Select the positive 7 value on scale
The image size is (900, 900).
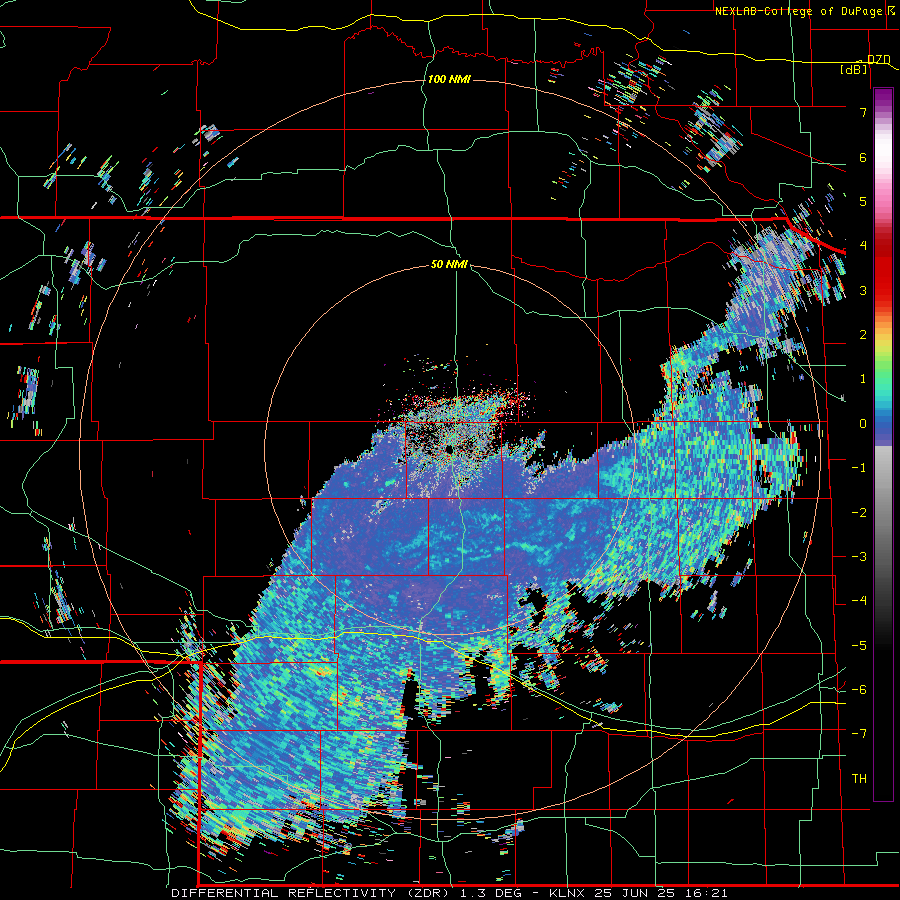click(x=863, y=112)
